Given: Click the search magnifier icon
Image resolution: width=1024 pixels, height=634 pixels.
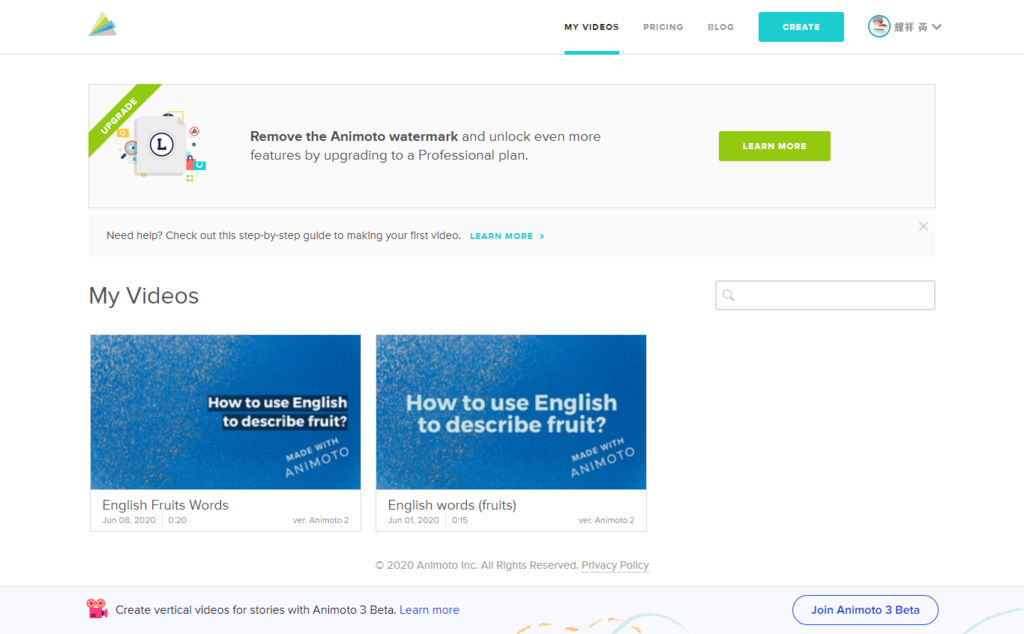Looking at the screenshot, I should coord(729,295).
